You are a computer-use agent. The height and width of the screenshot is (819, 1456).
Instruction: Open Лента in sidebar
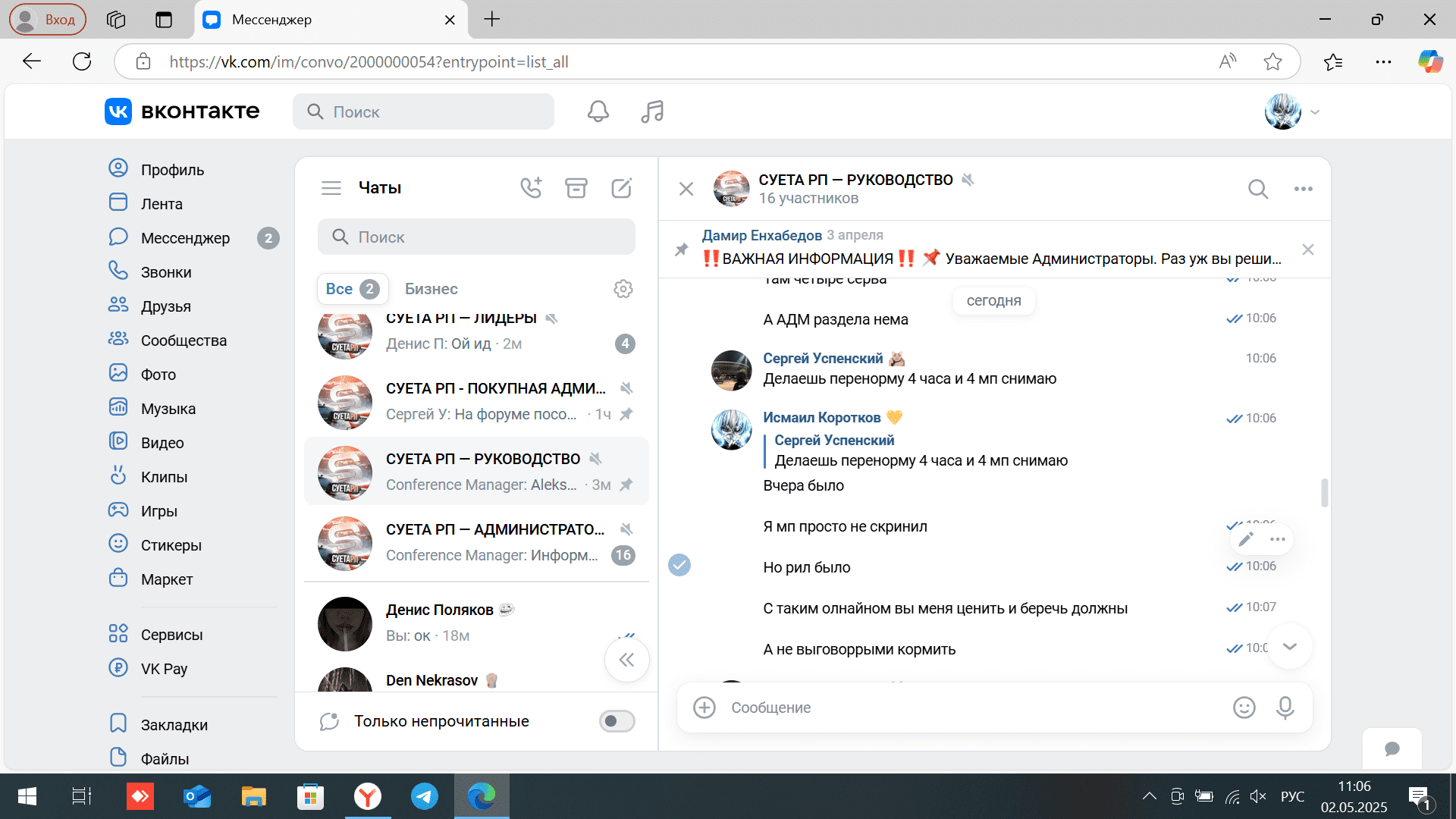pyautogui.click(x=162, y=204)
